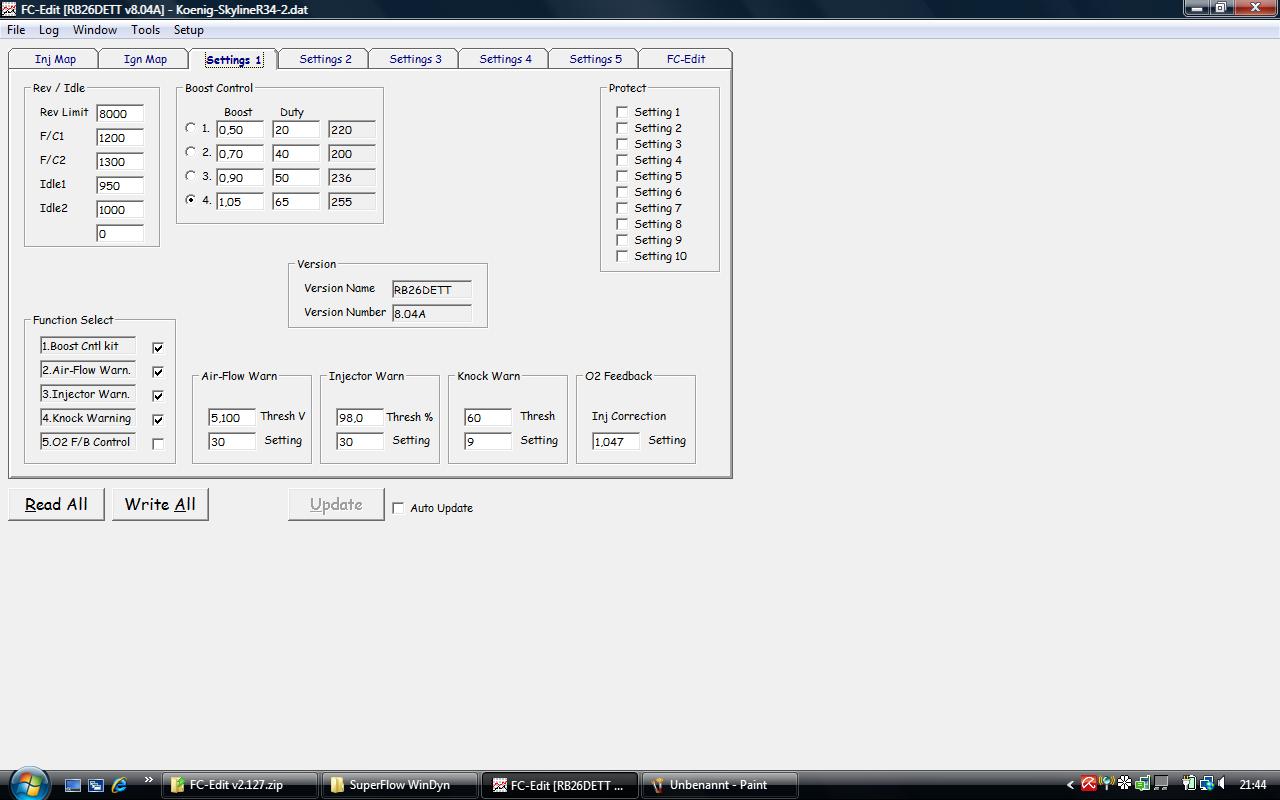Image resolution: width=1280 pixels, height=800 pixels.
Task: Launch Internet Explorer from quick launch
Action: (x=119, y=785)
